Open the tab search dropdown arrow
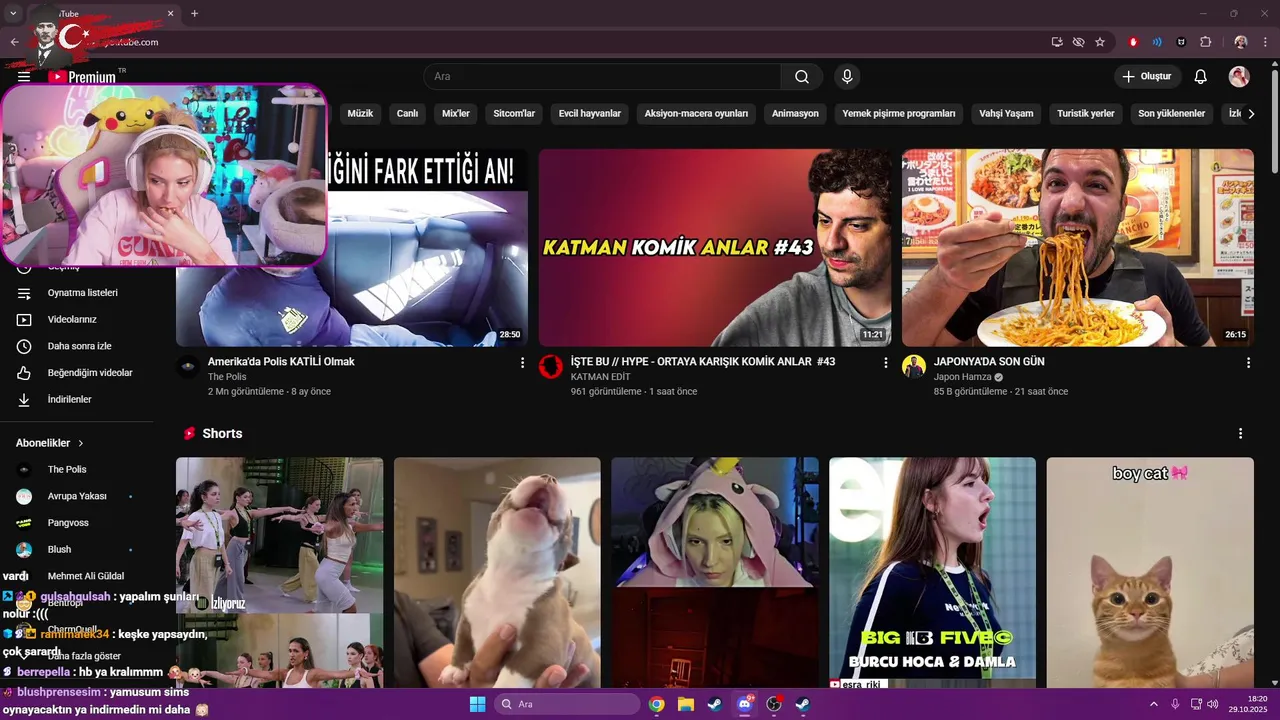The height and width of the screenshot is (720, 1280). pos(14,14)
